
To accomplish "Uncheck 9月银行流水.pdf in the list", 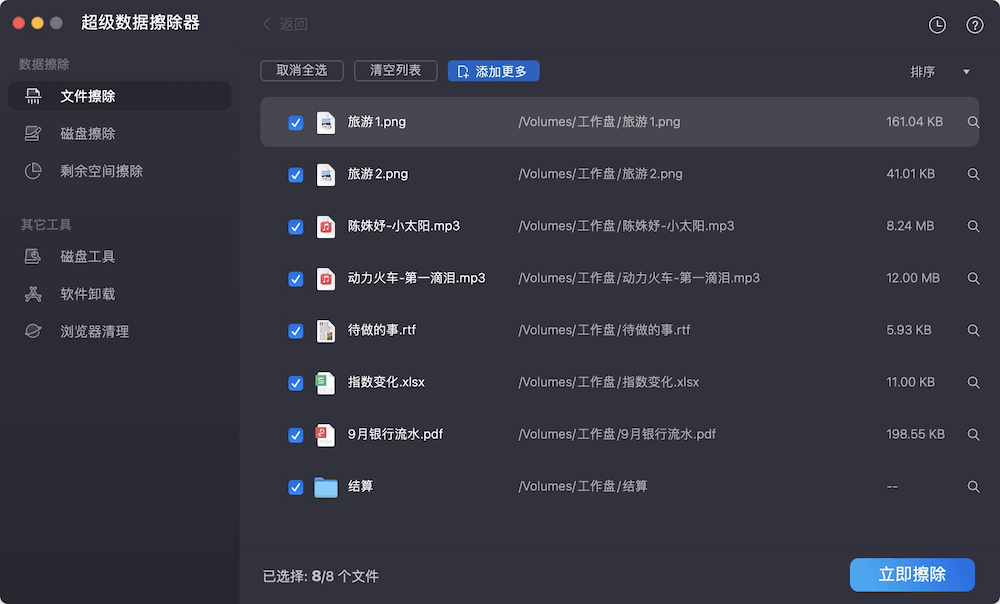I will [295, 434].
